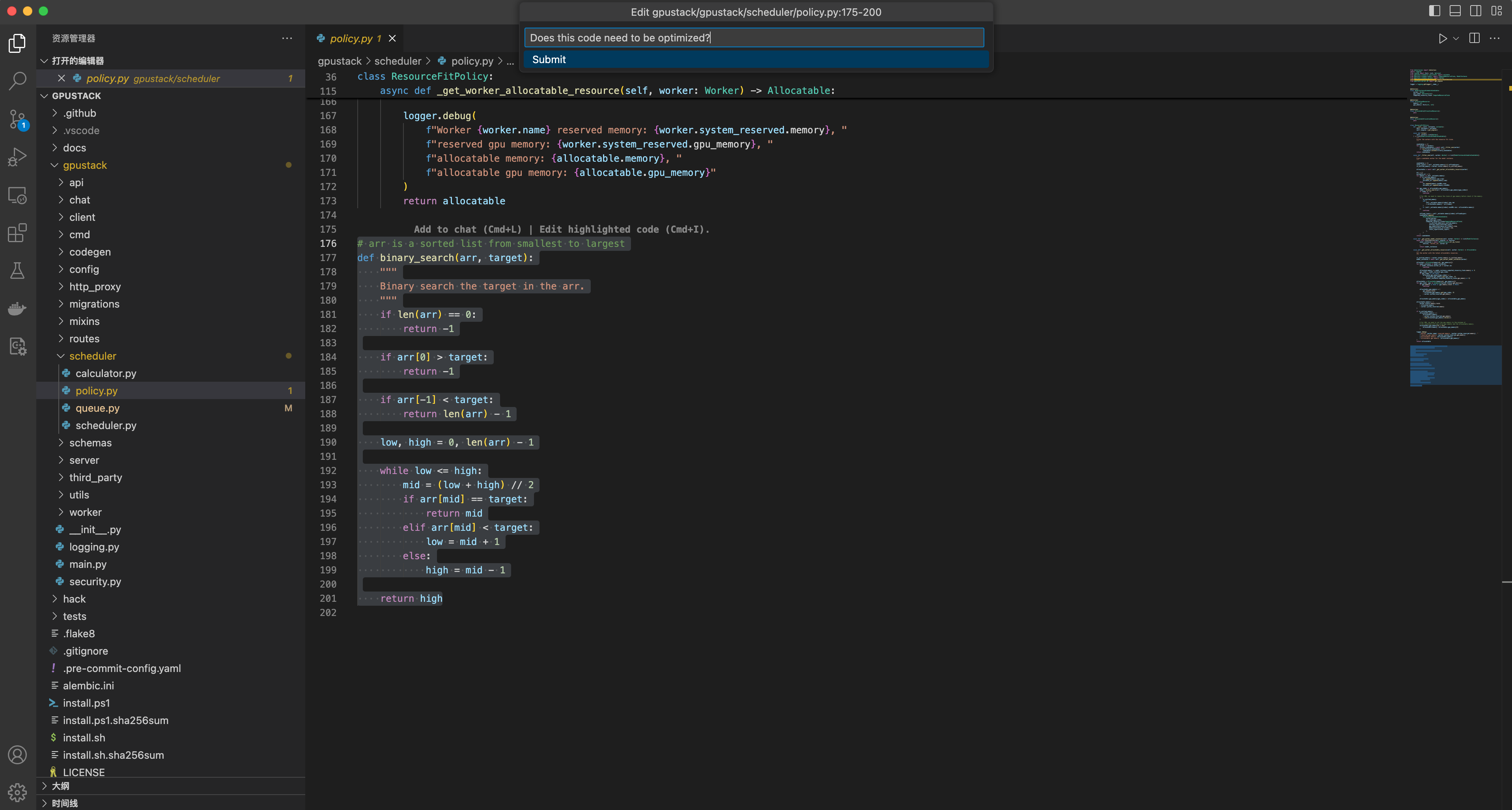This screenshot has width=1512, height=810.
Task: Open the activity bar icon below Docker
Action: click(x=18, y=346)
